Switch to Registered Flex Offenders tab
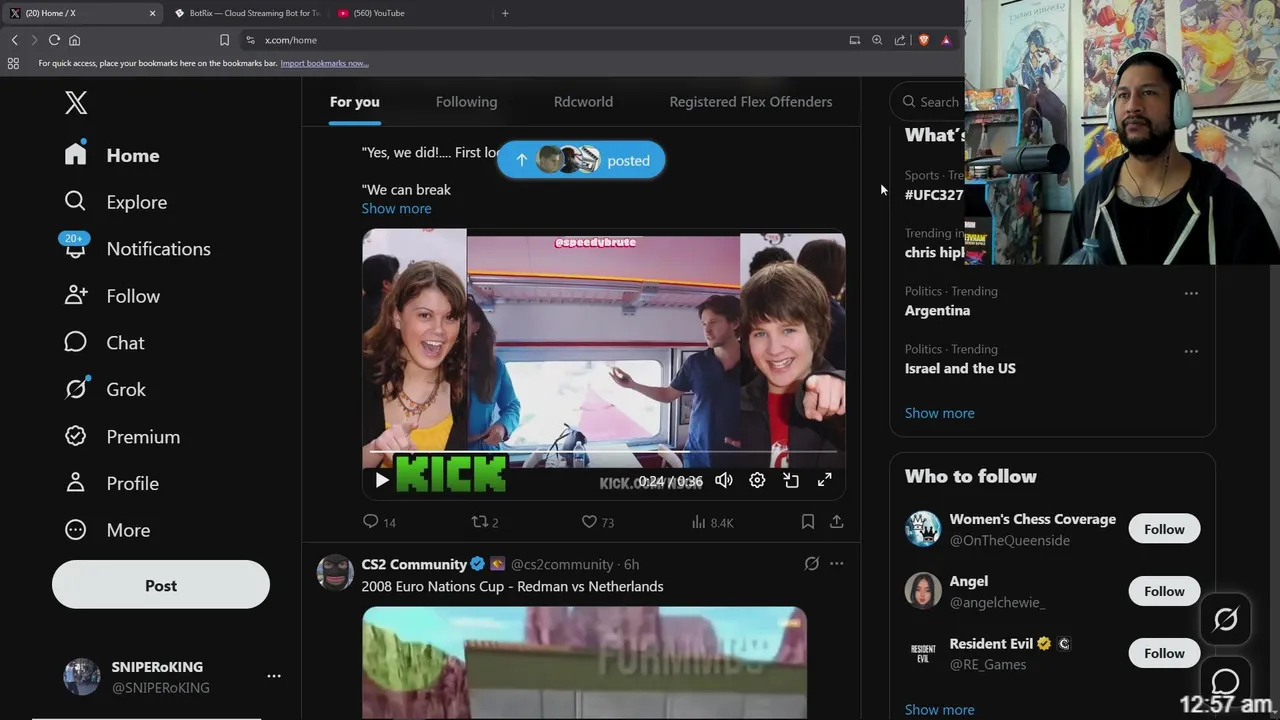 click(751, 101)
